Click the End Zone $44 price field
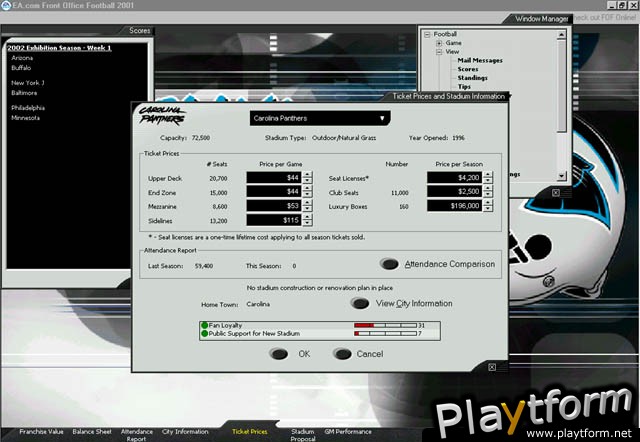 274,191
